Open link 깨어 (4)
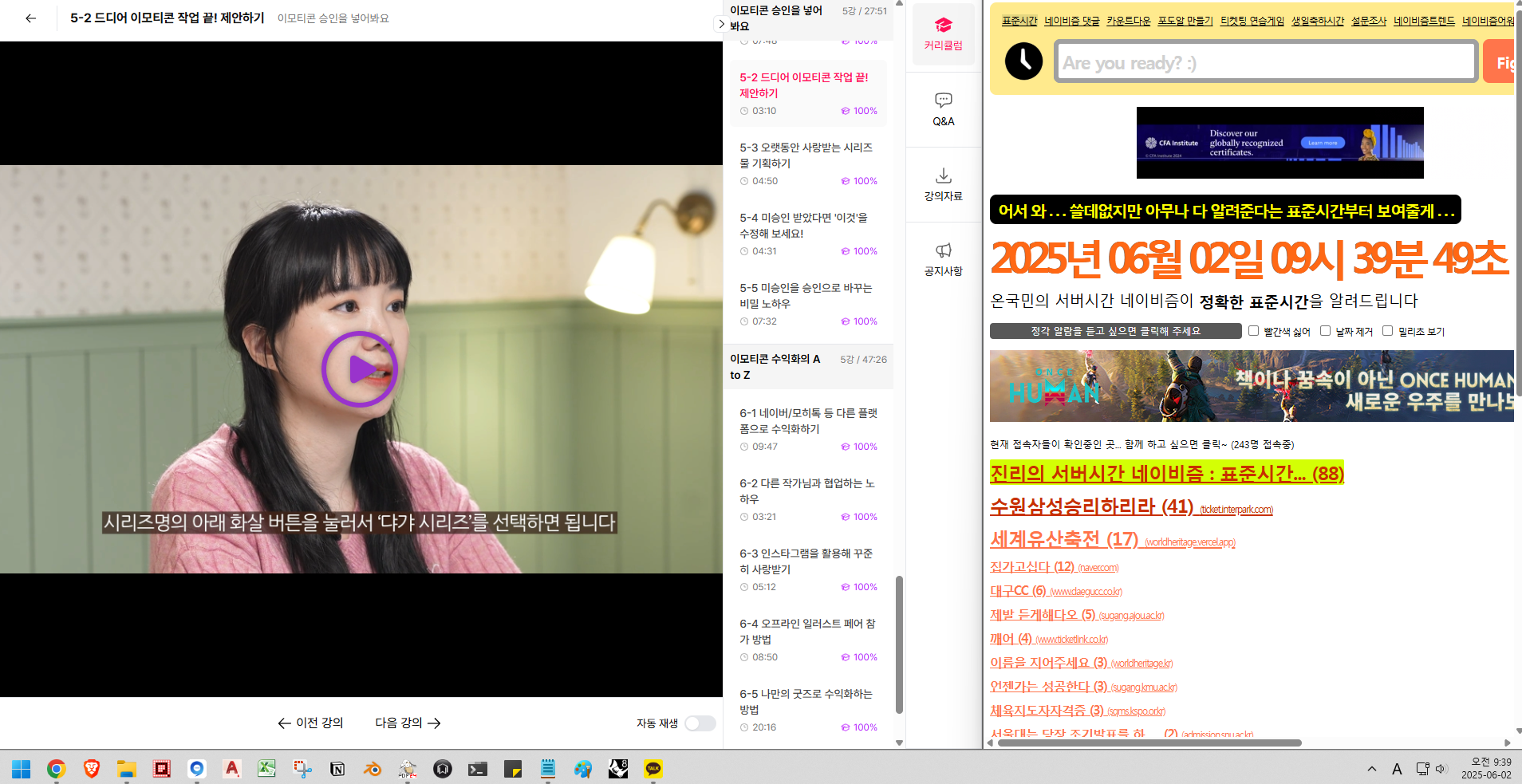Image resolution: width=1522 pixels, height=784 pixels. (x=1048, y=639)
